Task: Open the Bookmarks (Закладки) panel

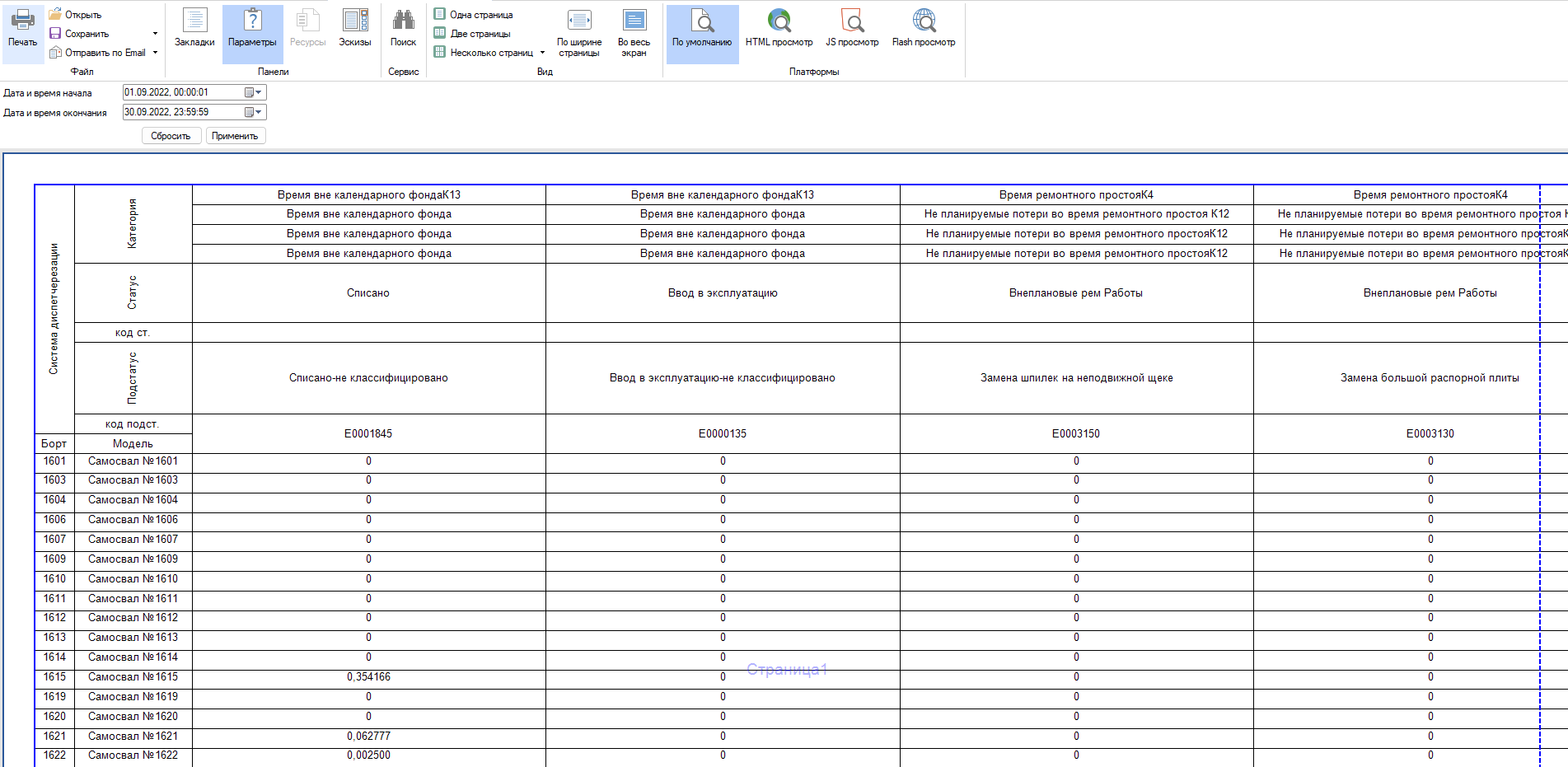Action: [194, 29]
